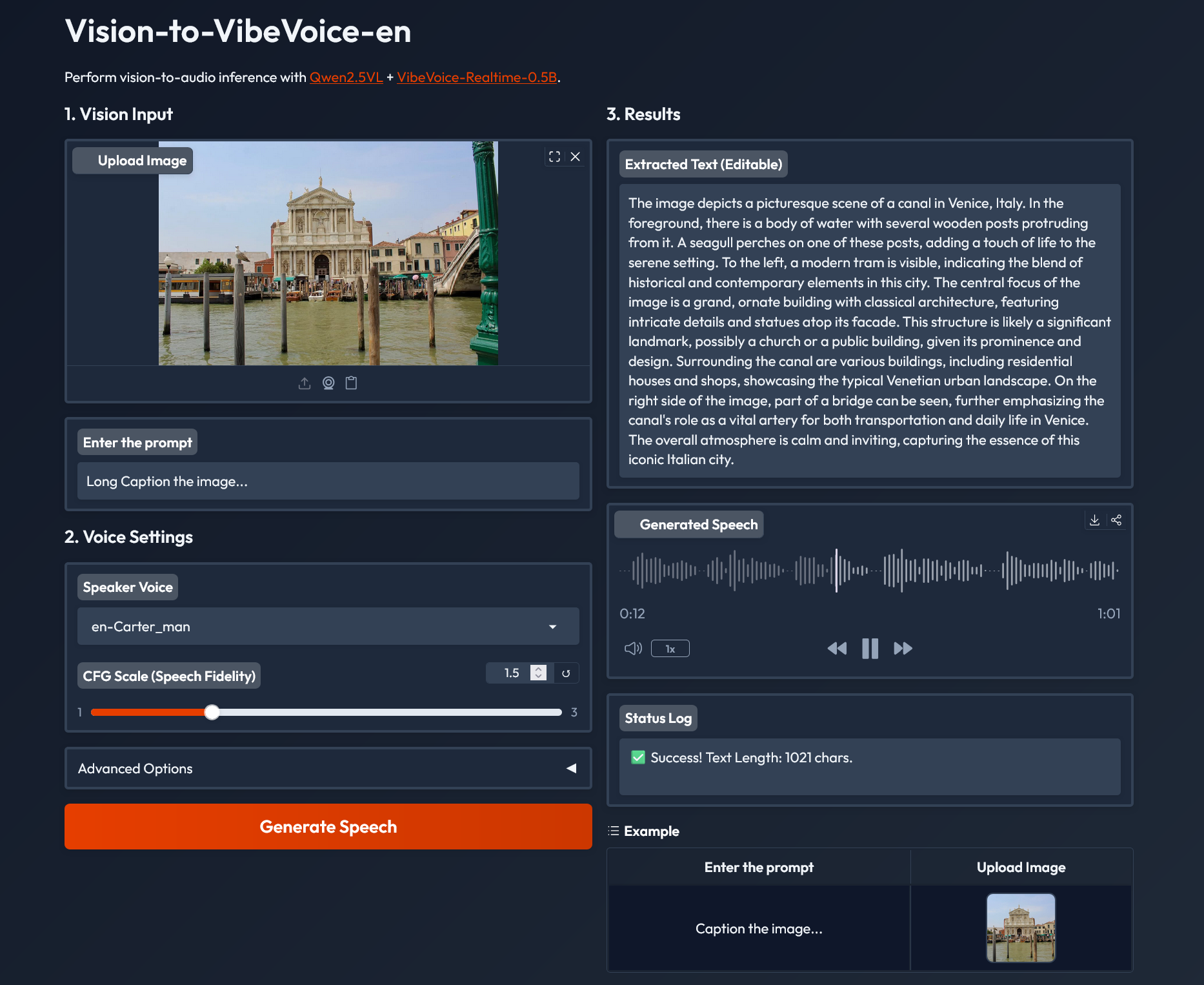1204x985 pixels.
Task: Mute the audio volume speaker icon
Action: point(633,648)
